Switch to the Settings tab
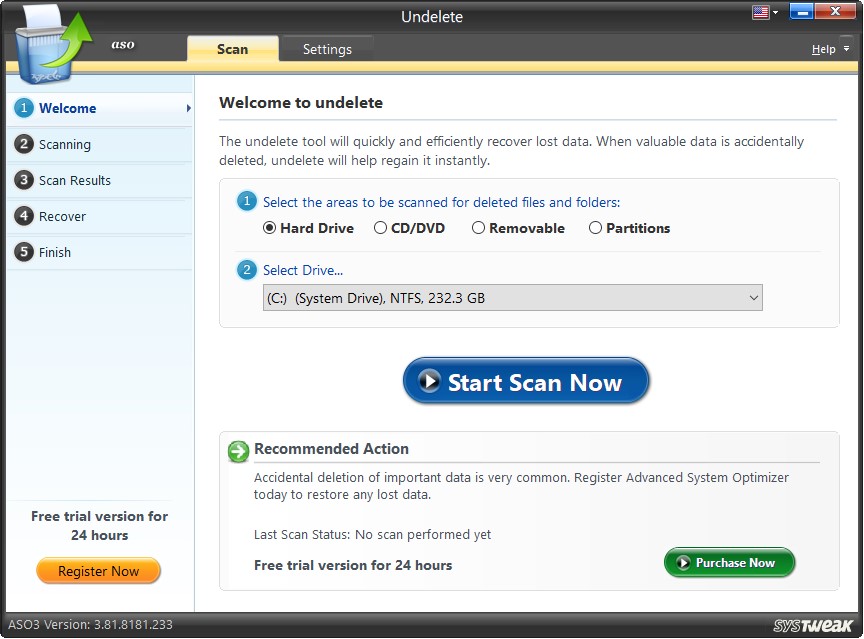 tap(328, 48)
